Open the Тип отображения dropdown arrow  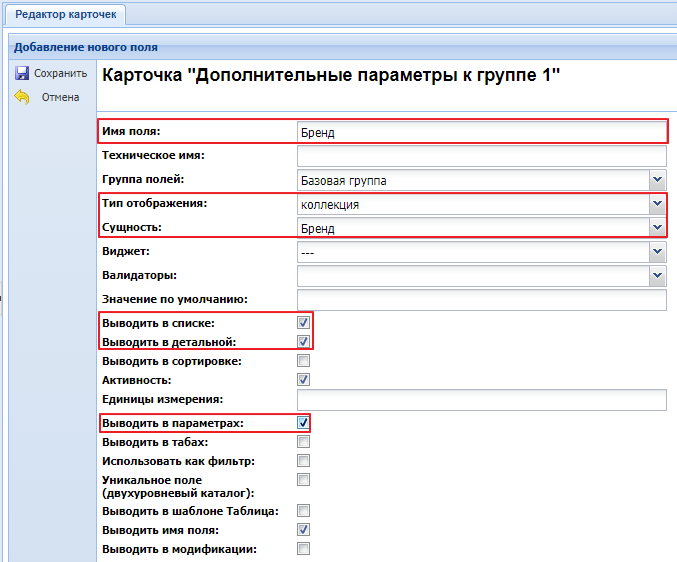pyautogui.click(x=658, y=204)
